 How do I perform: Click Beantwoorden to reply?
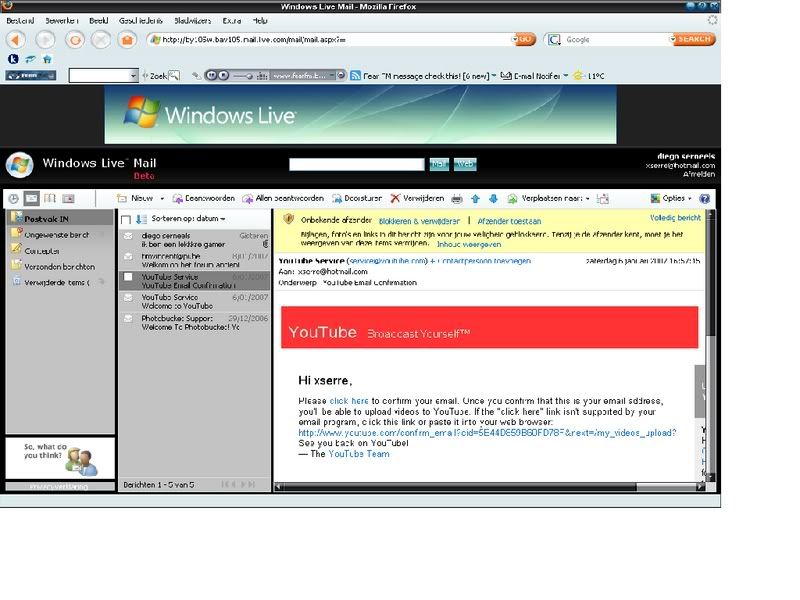coord(204,198)
